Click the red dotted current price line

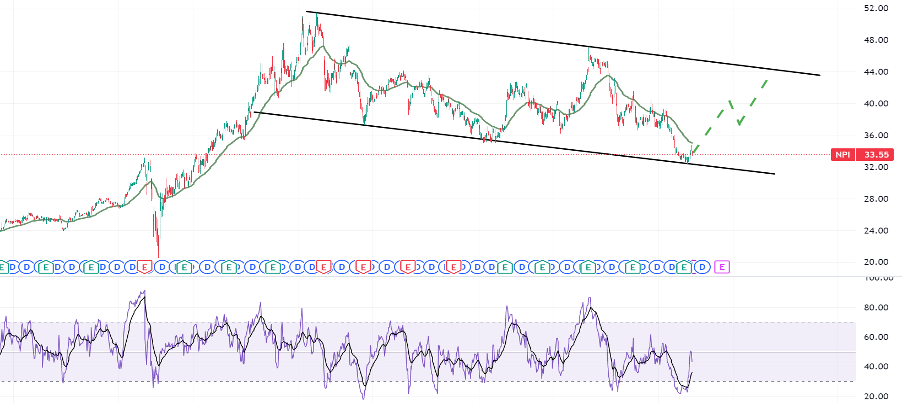pyautogui.click(x=400, y=155)
